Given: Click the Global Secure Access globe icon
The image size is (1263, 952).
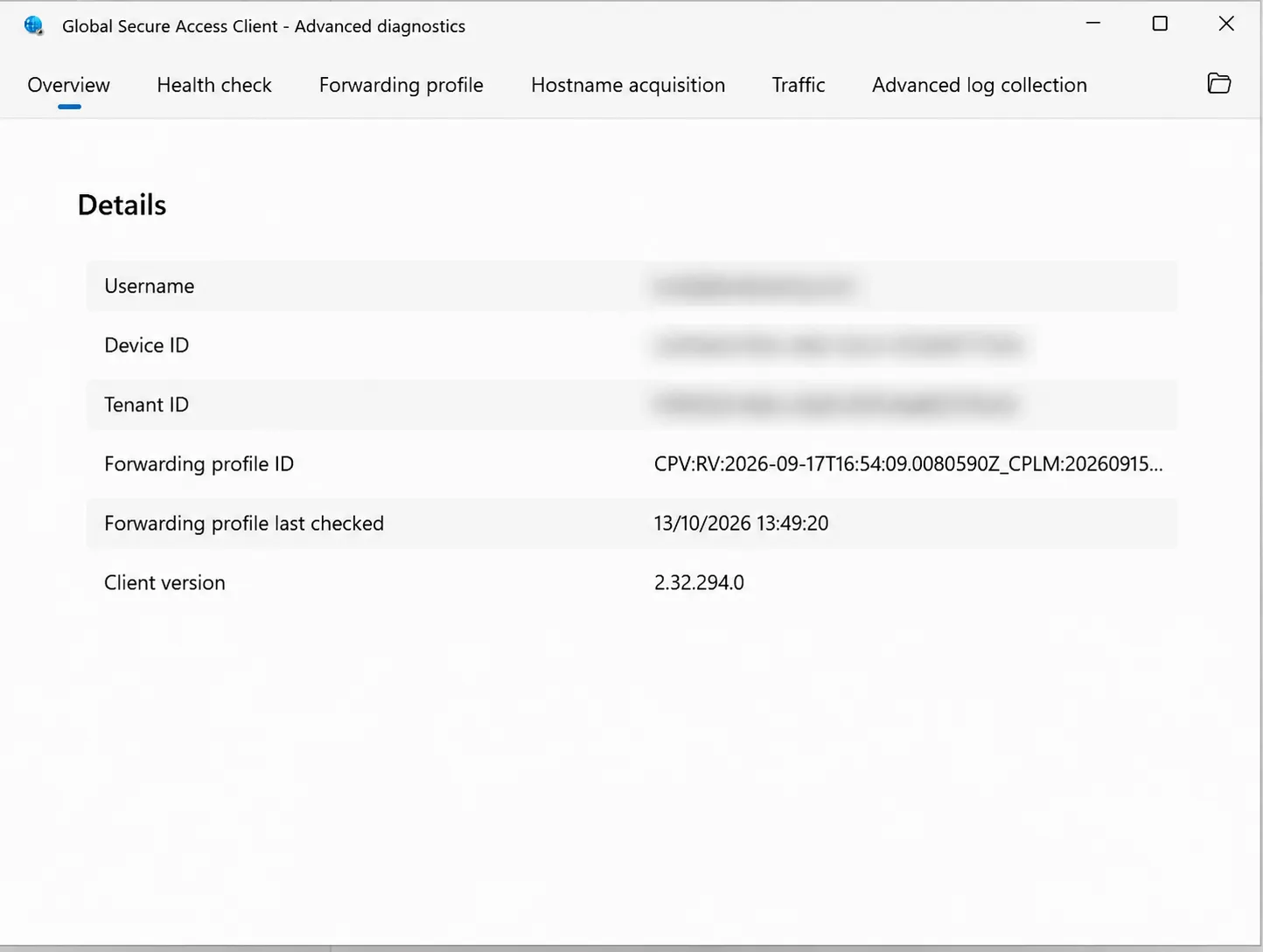Looking at the screenshot, I should 33,25.
